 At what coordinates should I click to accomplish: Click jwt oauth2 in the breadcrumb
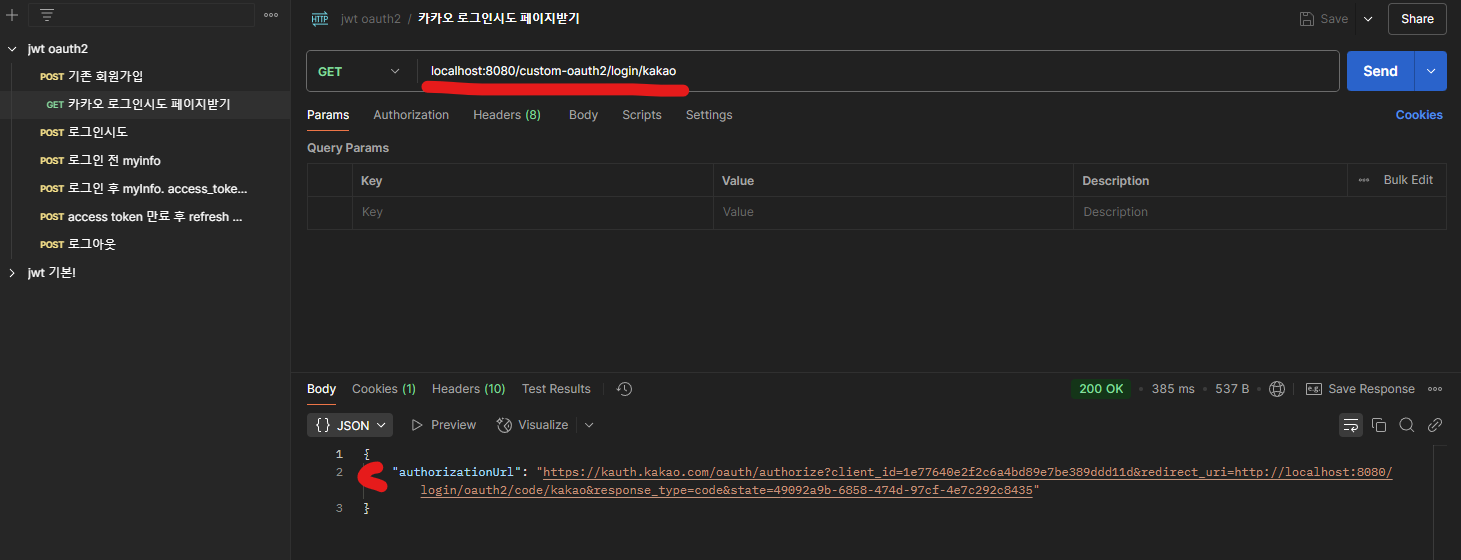click(370, 19)
